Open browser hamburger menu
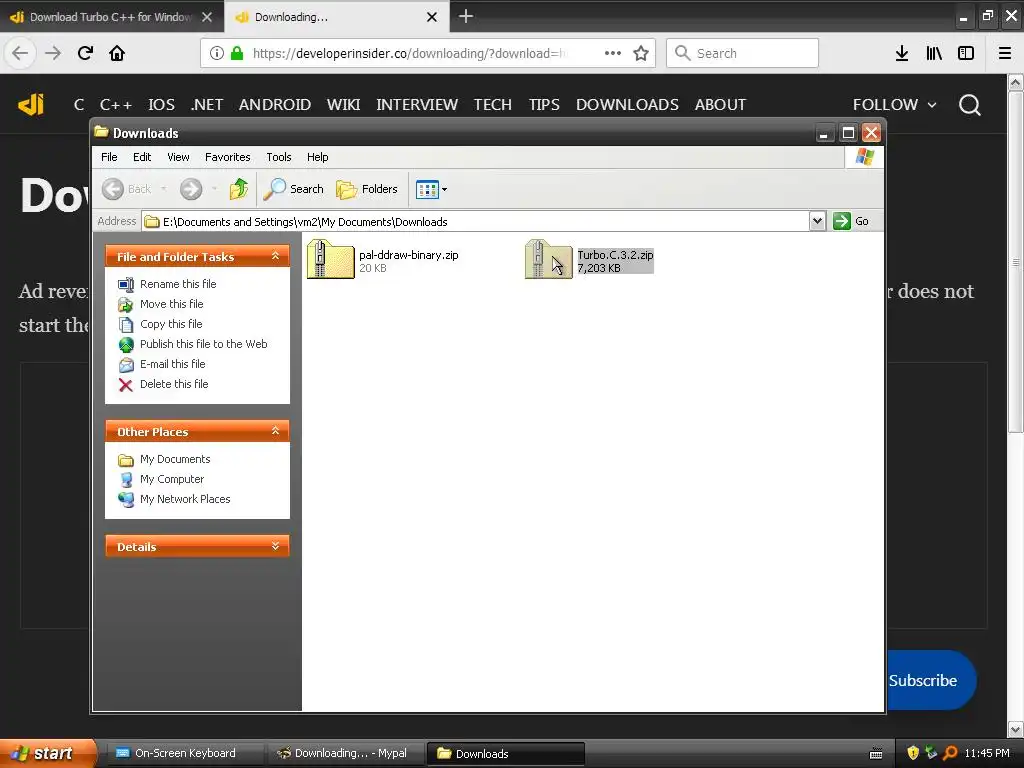Viewport: 1024px width, 768px height. pyautogui.click(x=1005, y=53)
